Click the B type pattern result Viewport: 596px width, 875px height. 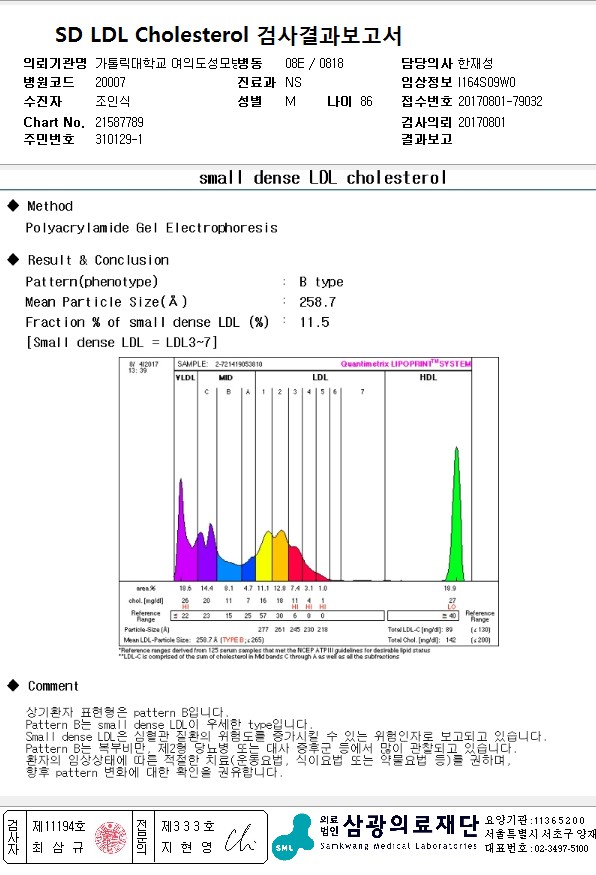coord(321,282)
